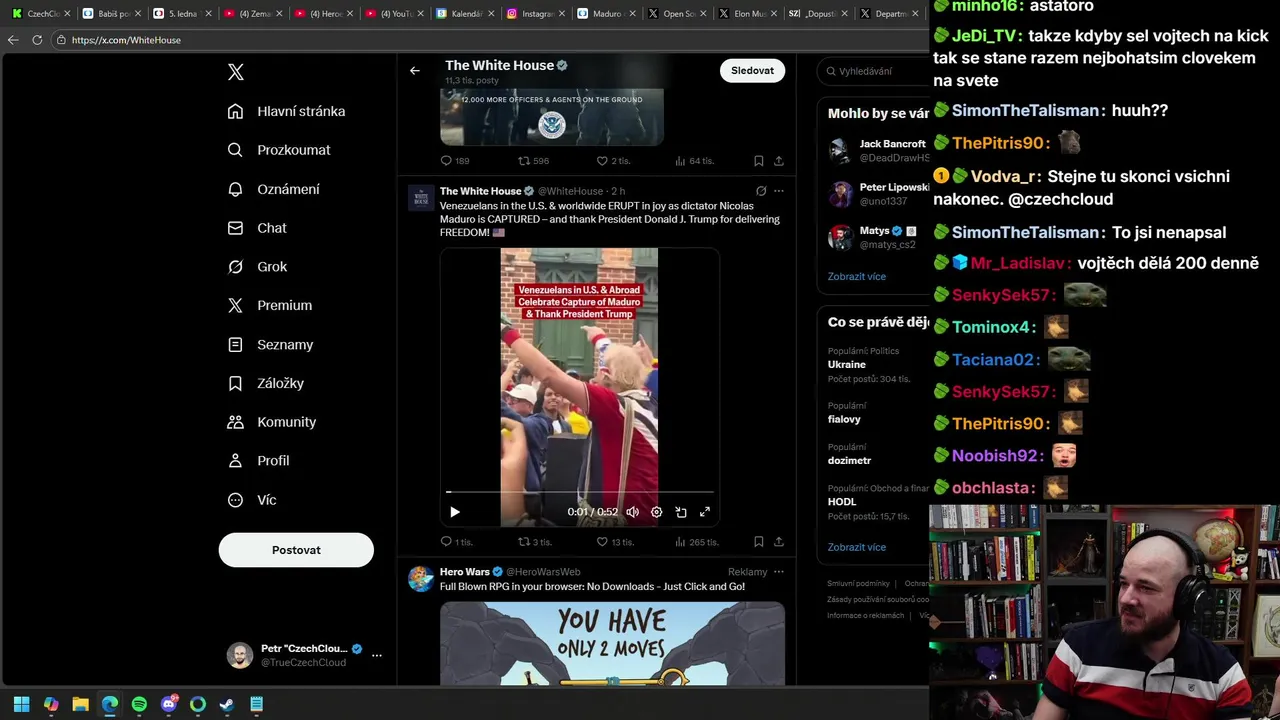Click the browser back arrow

point(13,40)
